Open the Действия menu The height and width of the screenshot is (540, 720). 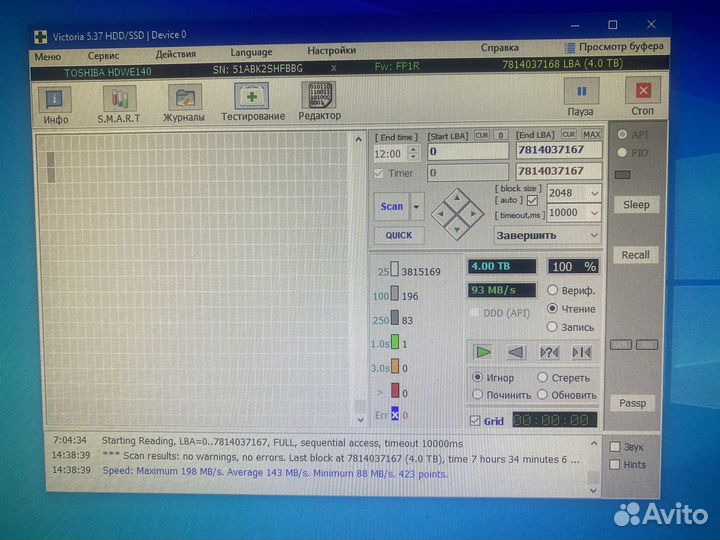coord(176,54)
